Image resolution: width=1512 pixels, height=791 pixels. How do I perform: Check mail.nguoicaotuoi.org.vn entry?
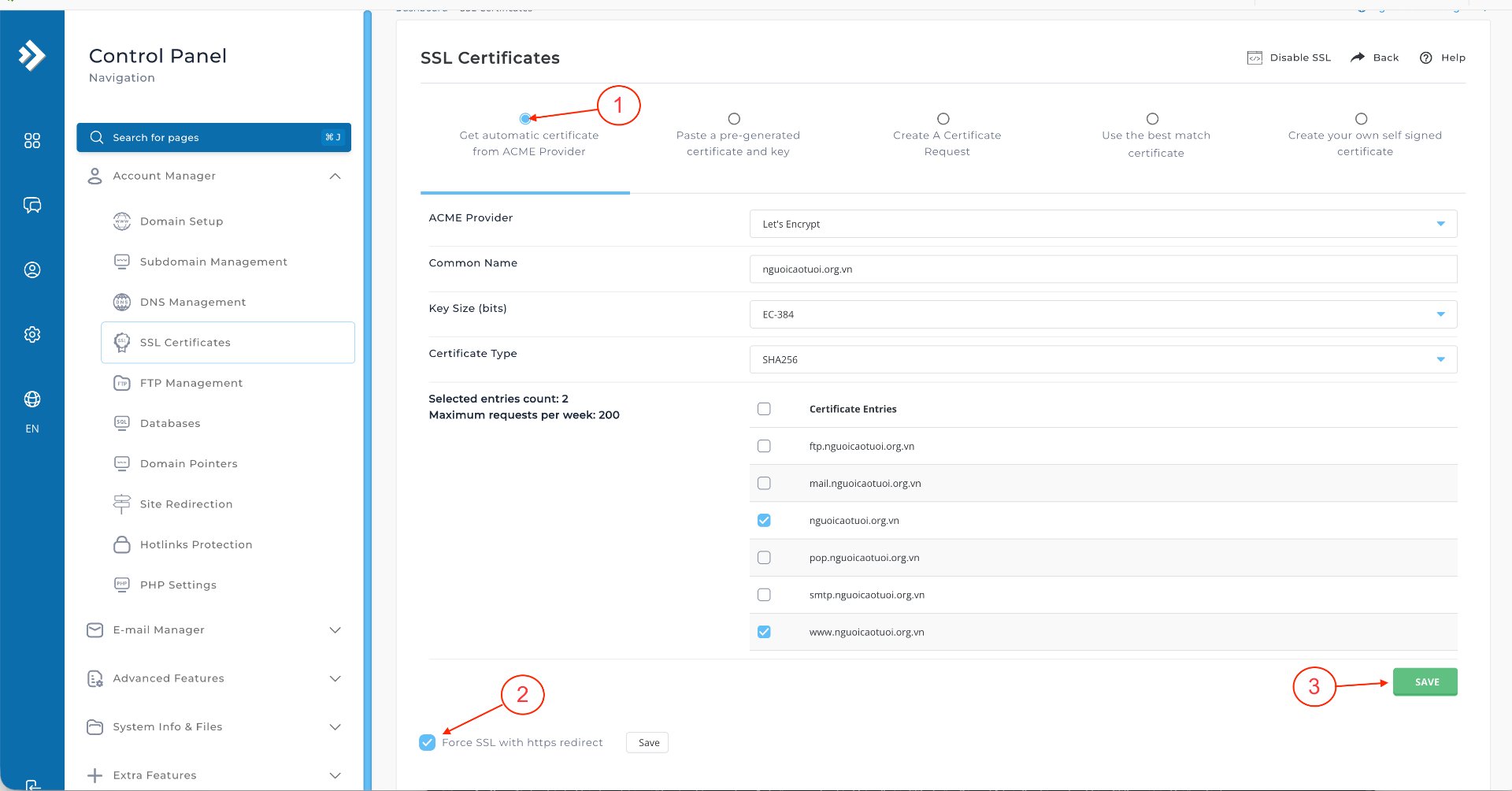tap(764, 483)
